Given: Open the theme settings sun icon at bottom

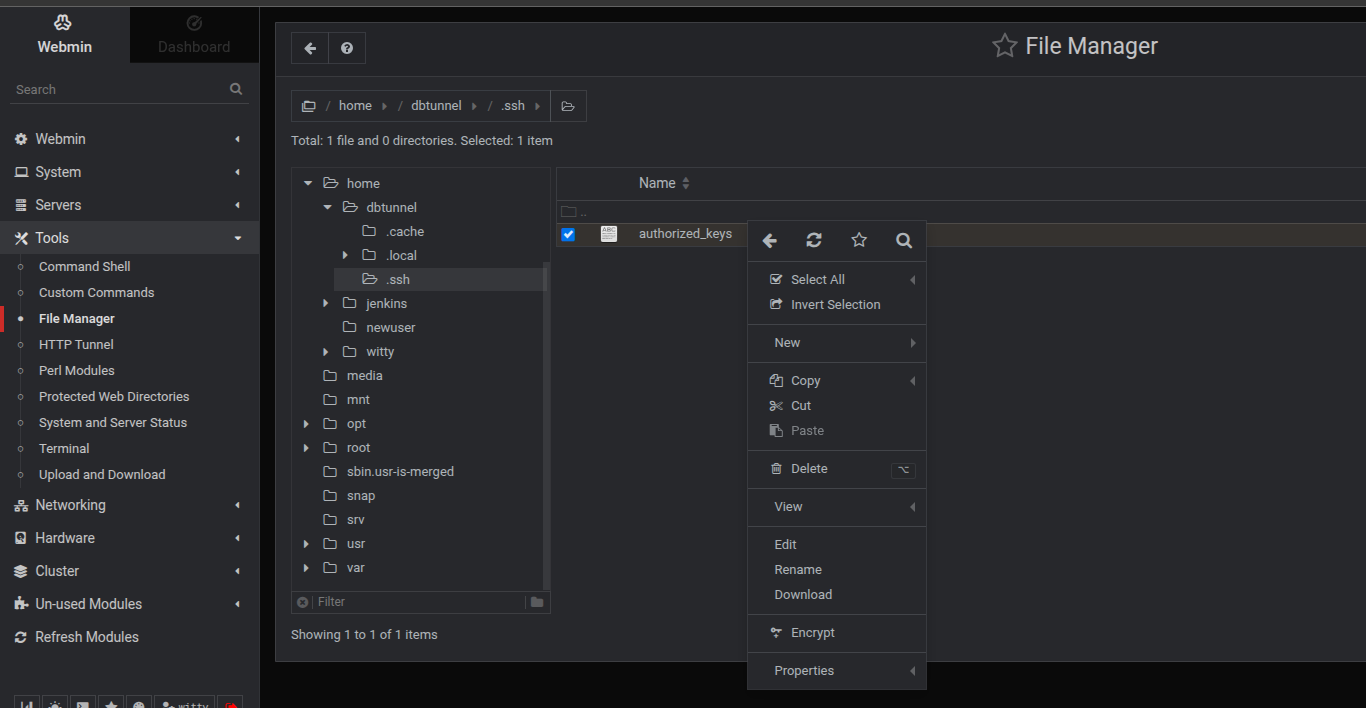Looking at the screenshot, I should [x=55, y=703].
